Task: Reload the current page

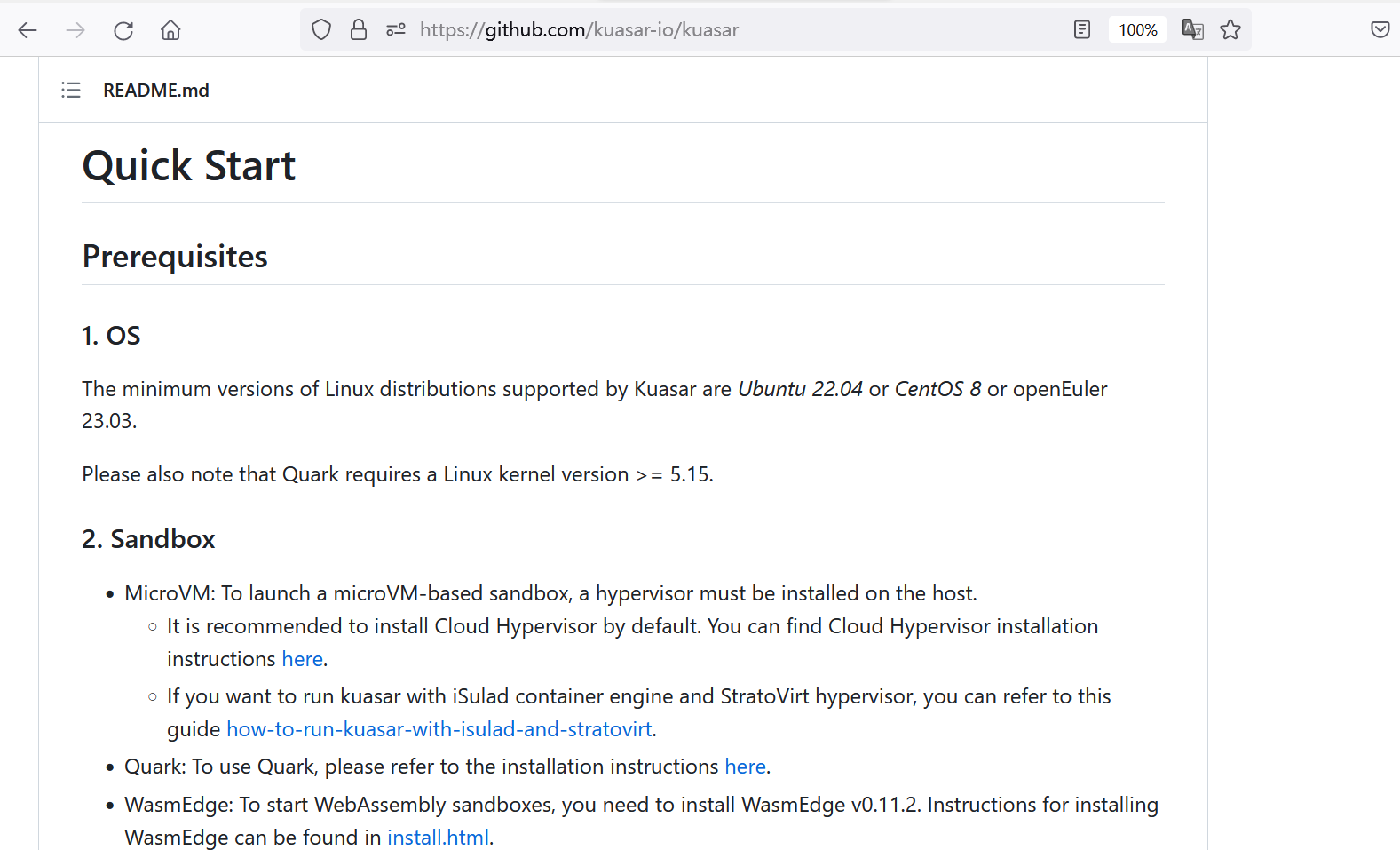Action: coord(123,30)
